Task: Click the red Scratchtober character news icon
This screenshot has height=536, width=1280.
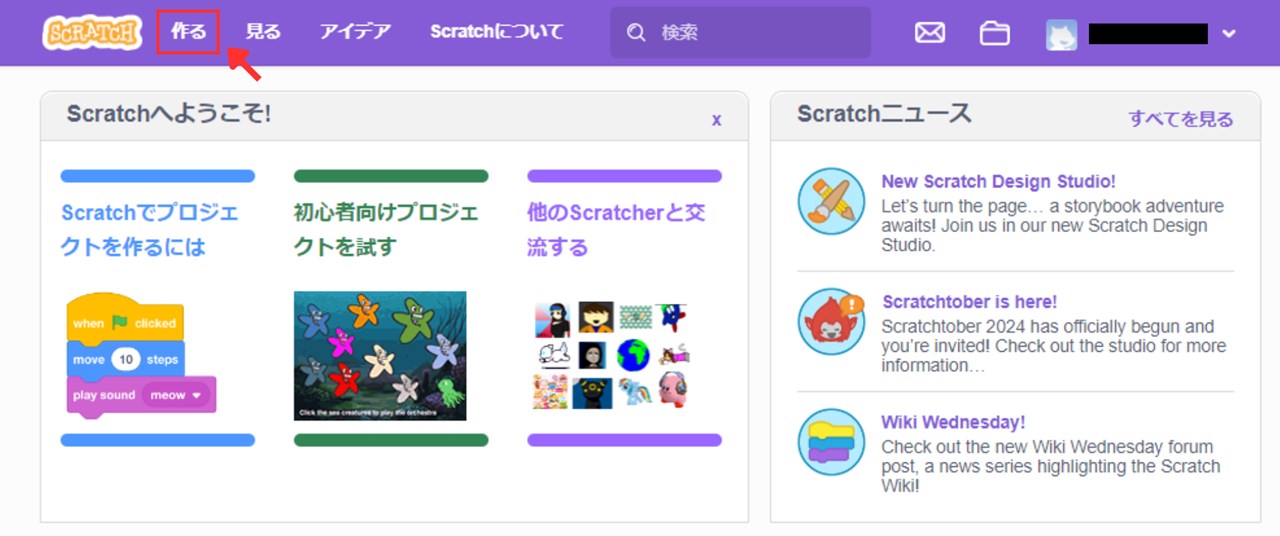Action: pos(831,322)
